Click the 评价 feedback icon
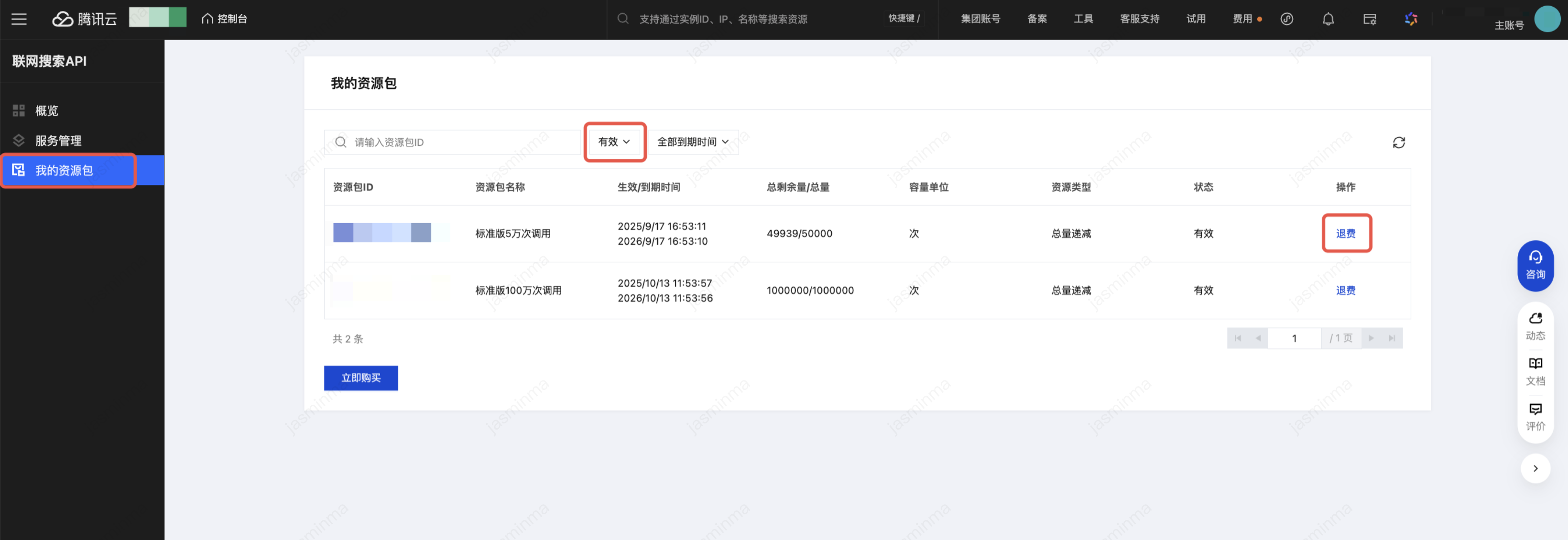Screen dimensions: 1568x540 pyautogui.click(x=1535, y=416)
